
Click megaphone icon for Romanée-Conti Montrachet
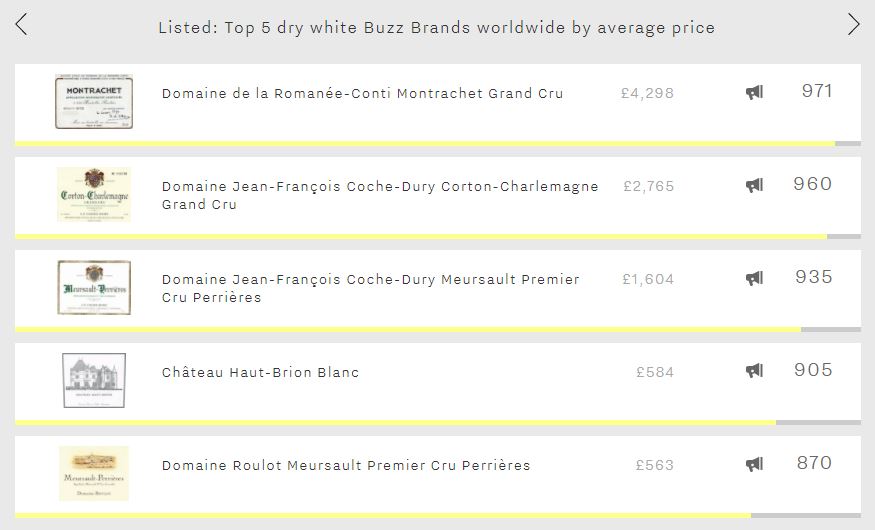point(754,92)
